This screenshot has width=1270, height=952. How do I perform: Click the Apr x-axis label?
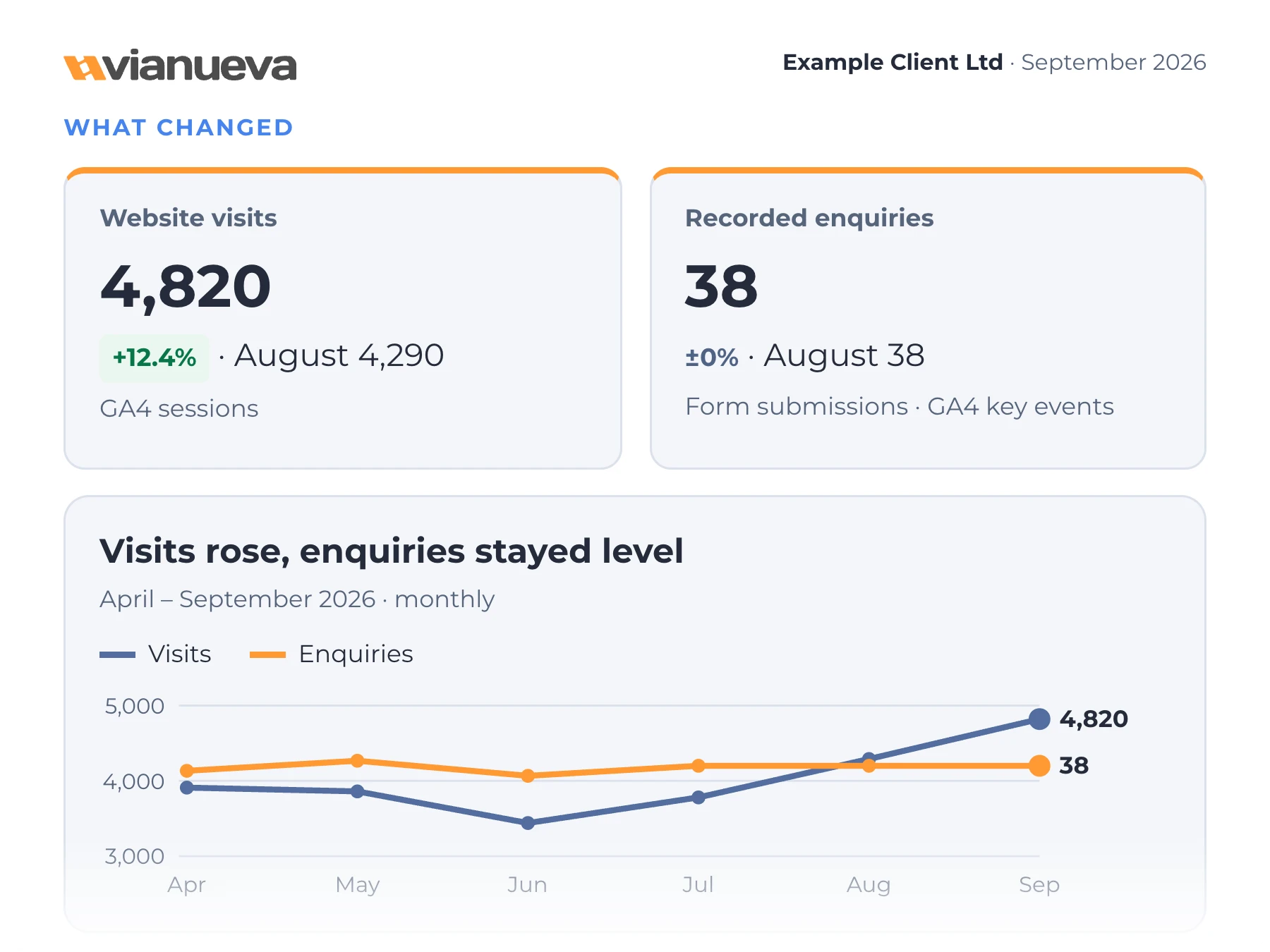187,885
